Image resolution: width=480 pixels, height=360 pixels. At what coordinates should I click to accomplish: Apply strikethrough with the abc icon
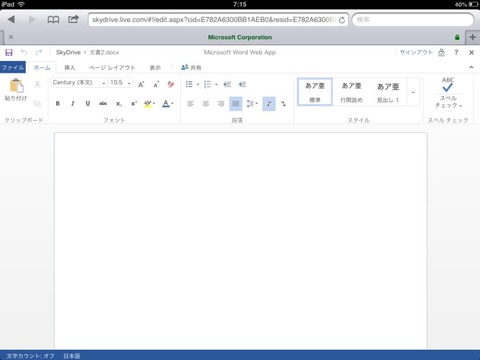(103, 103)
